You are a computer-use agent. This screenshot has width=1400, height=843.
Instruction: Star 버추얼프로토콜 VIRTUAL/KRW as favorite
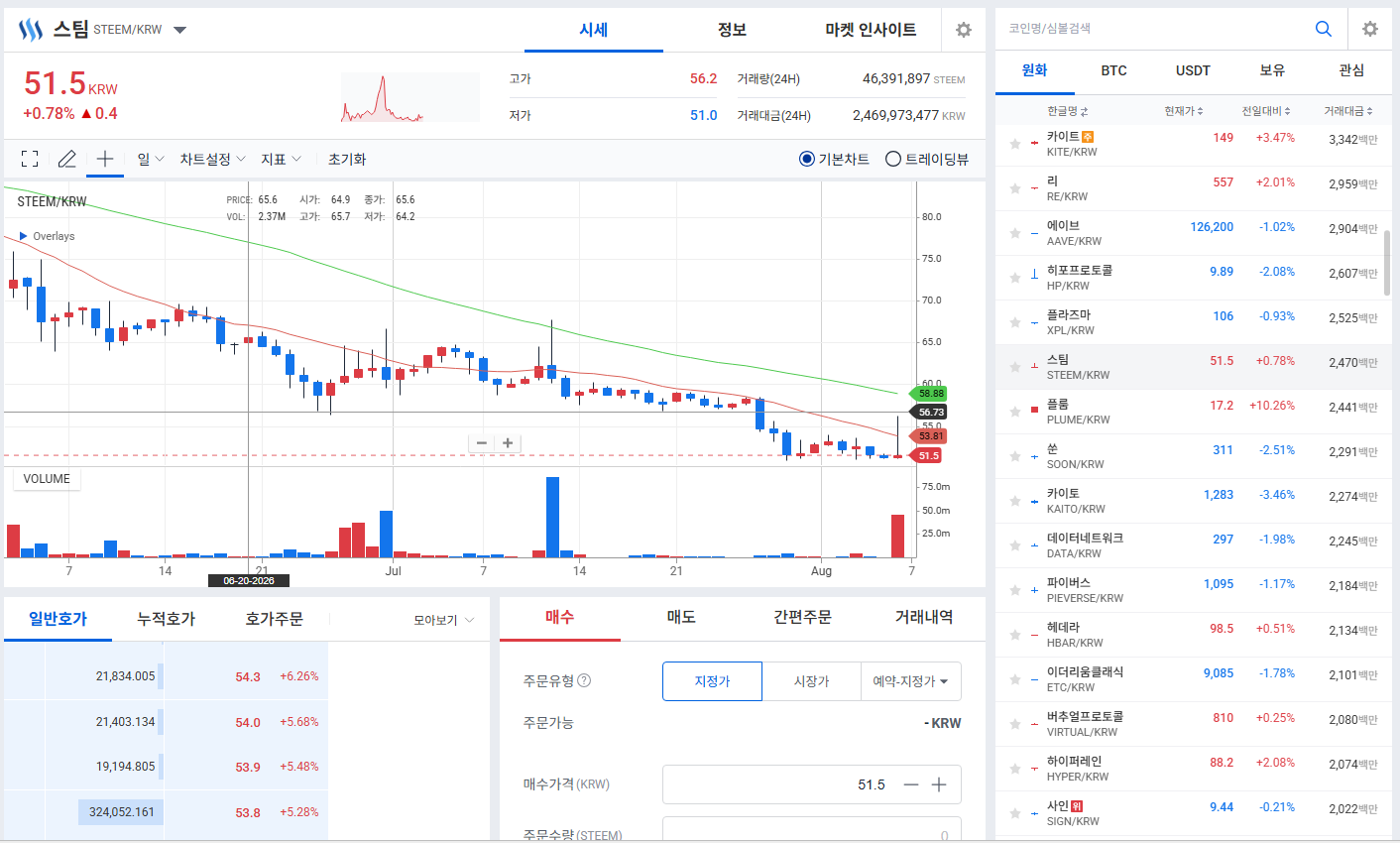(x=1015, y=724)
